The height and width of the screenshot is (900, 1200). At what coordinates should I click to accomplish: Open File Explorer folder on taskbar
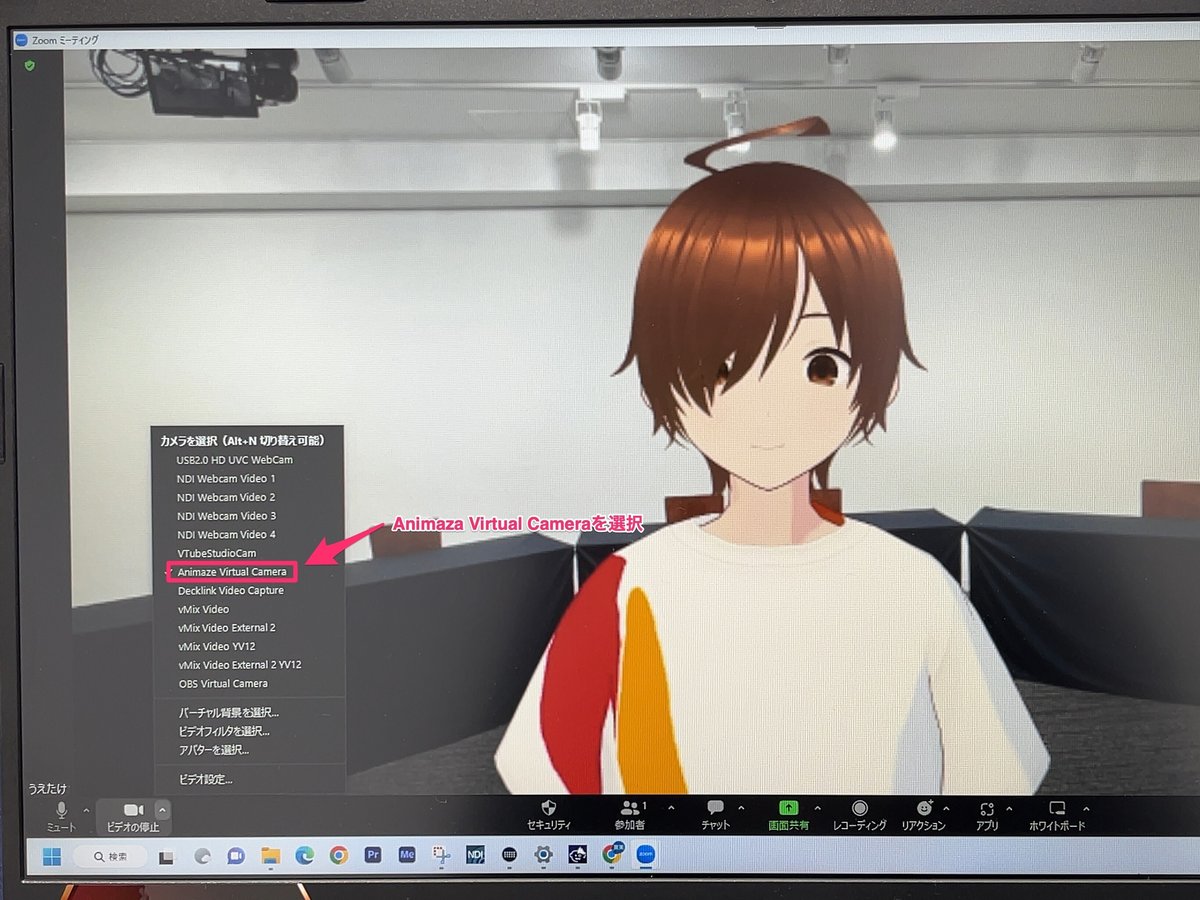[270, 856]
